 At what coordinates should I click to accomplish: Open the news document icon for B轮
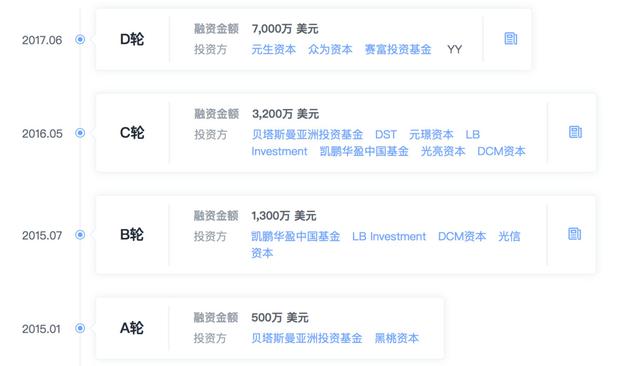point(575,233)
